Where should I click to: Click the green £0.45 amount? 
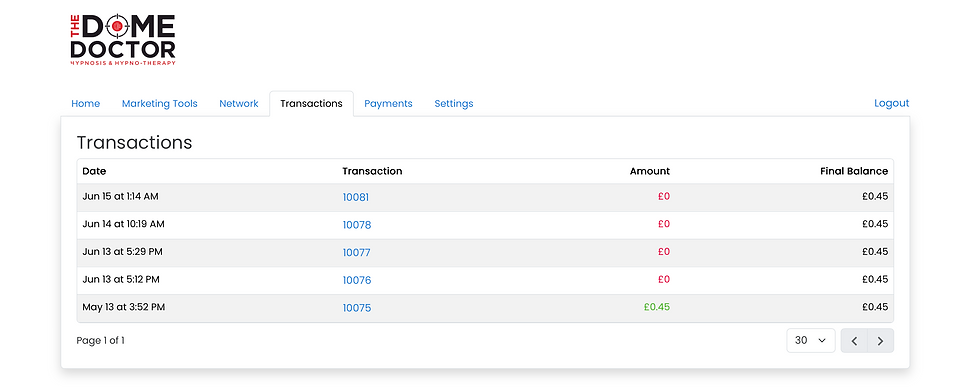(656, 306)
